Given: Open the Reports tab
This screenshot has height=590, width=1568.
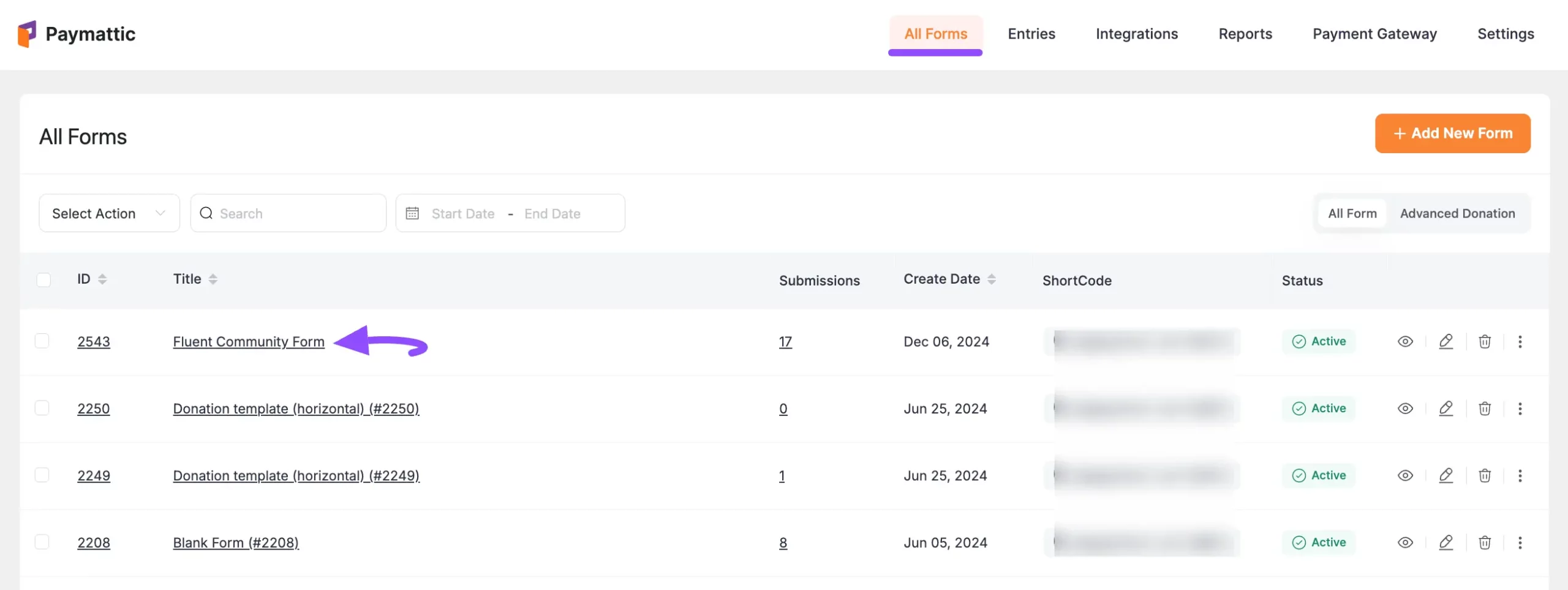Looking at the screenshot, I should point(1245,34).
